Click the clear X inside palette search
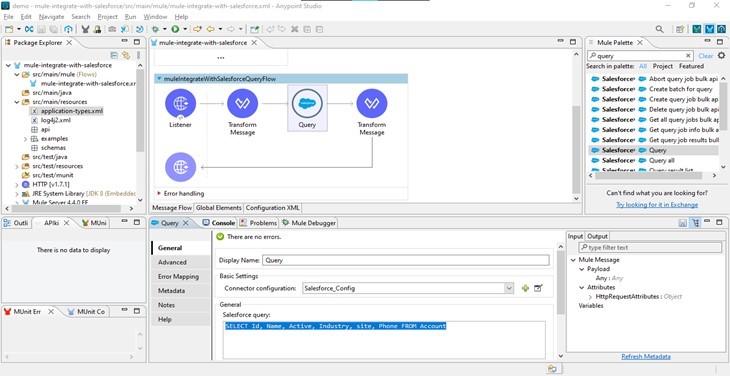Image resolution: width=730 pixels, height=376 pixels. [x=688, y=56]
